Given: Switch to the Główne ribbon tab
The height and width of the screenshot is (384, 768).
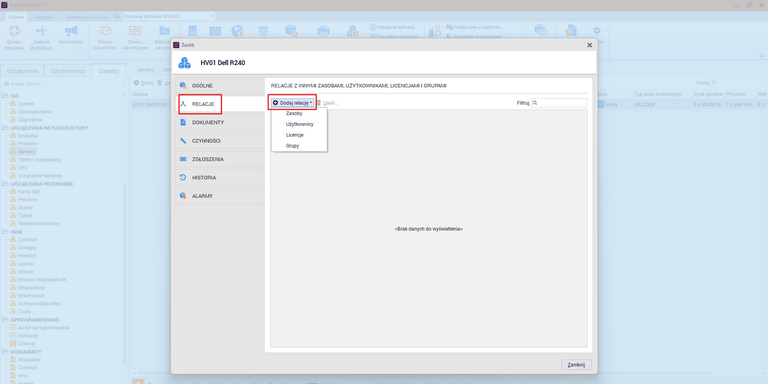Looking at the screenshot, I should (16, 16).
